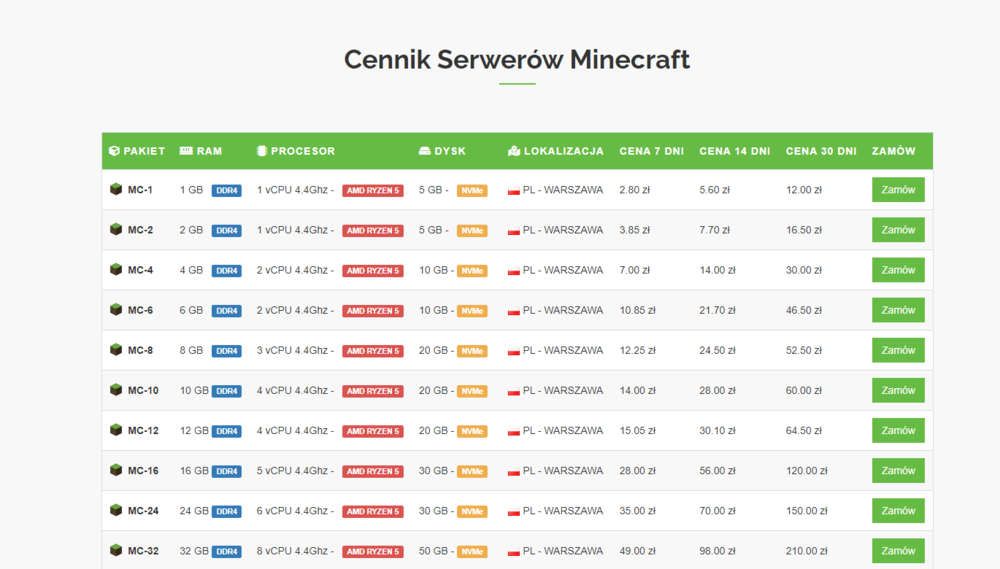
Task: Order the MC-4 package with Zamów
Action: coord(898,270)
